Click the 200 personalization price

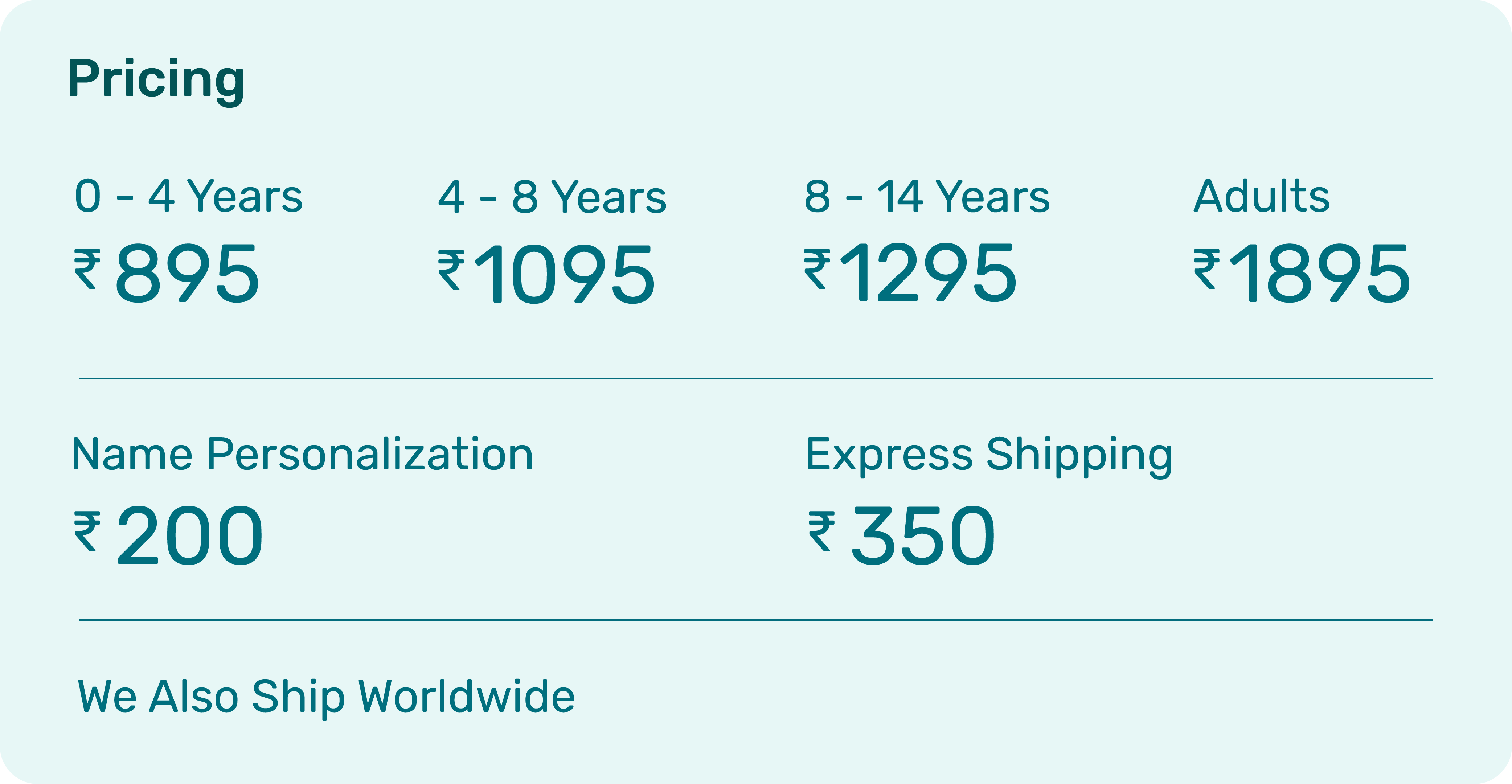pos(189,536)
